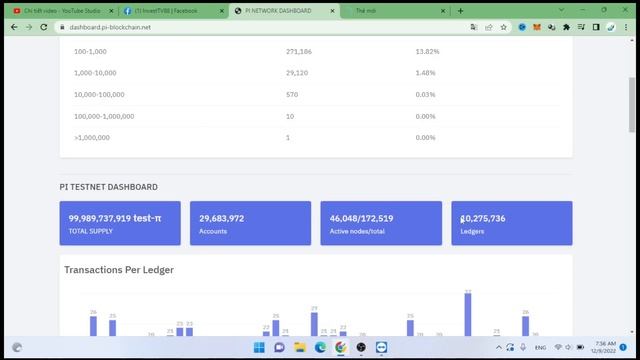640x360 pixels.
Task: Click the 29,120 accounts value
Action: coord(297,73)
